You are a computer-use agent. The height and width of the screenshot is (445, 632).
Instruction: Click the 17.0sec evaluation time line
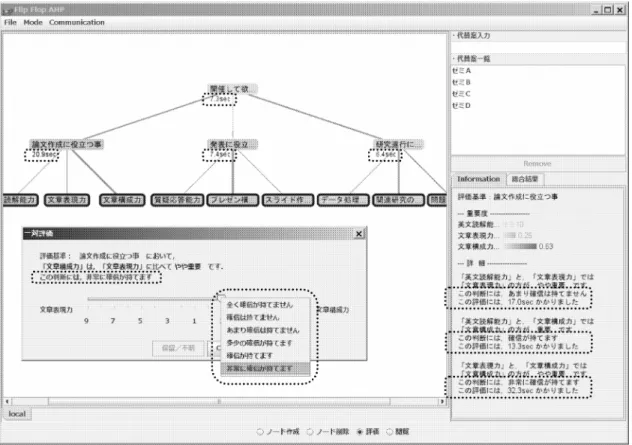click(518, 302)
